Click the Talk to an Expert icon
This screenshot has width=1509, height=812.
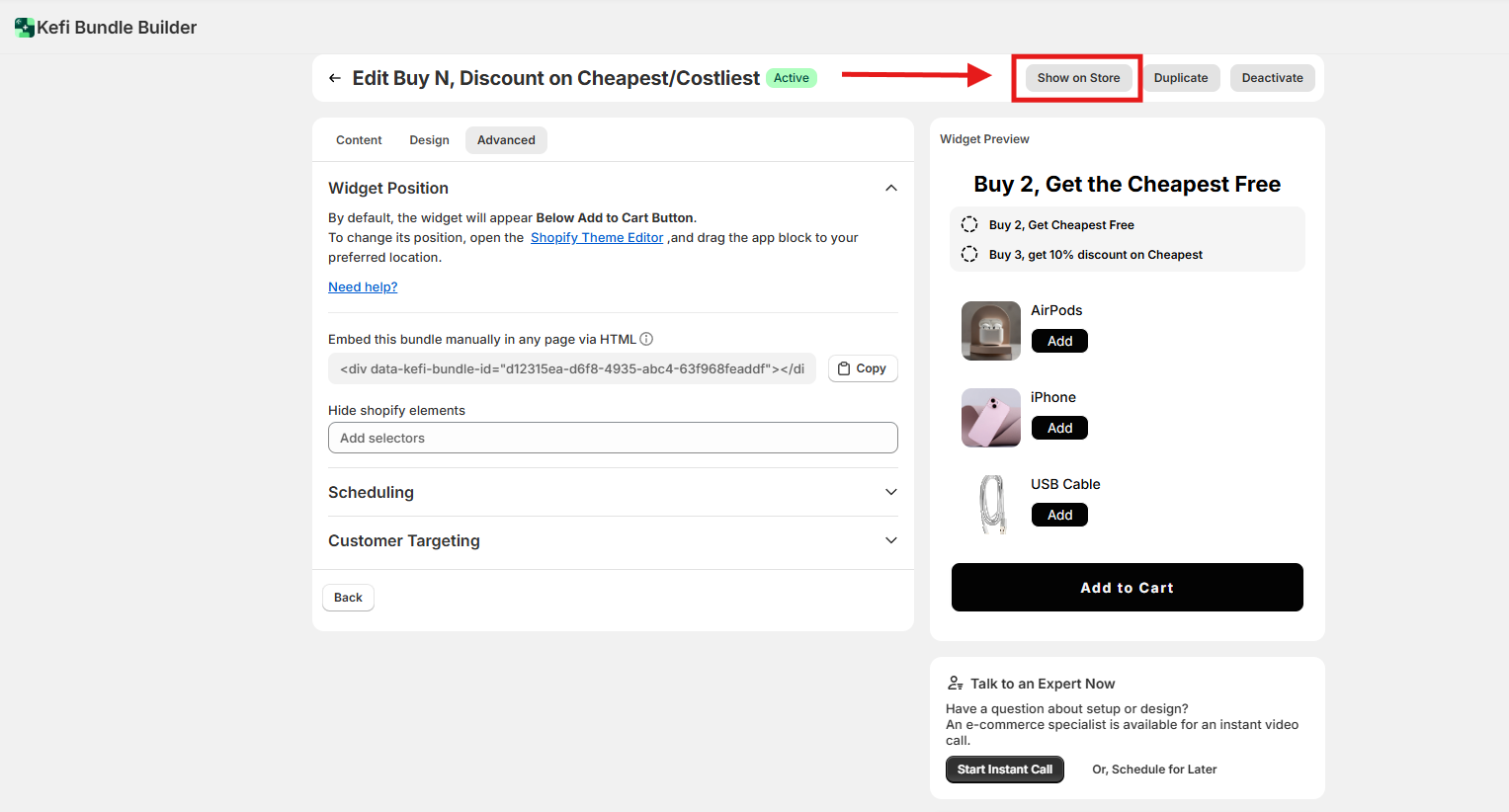(x=955, y=684)
